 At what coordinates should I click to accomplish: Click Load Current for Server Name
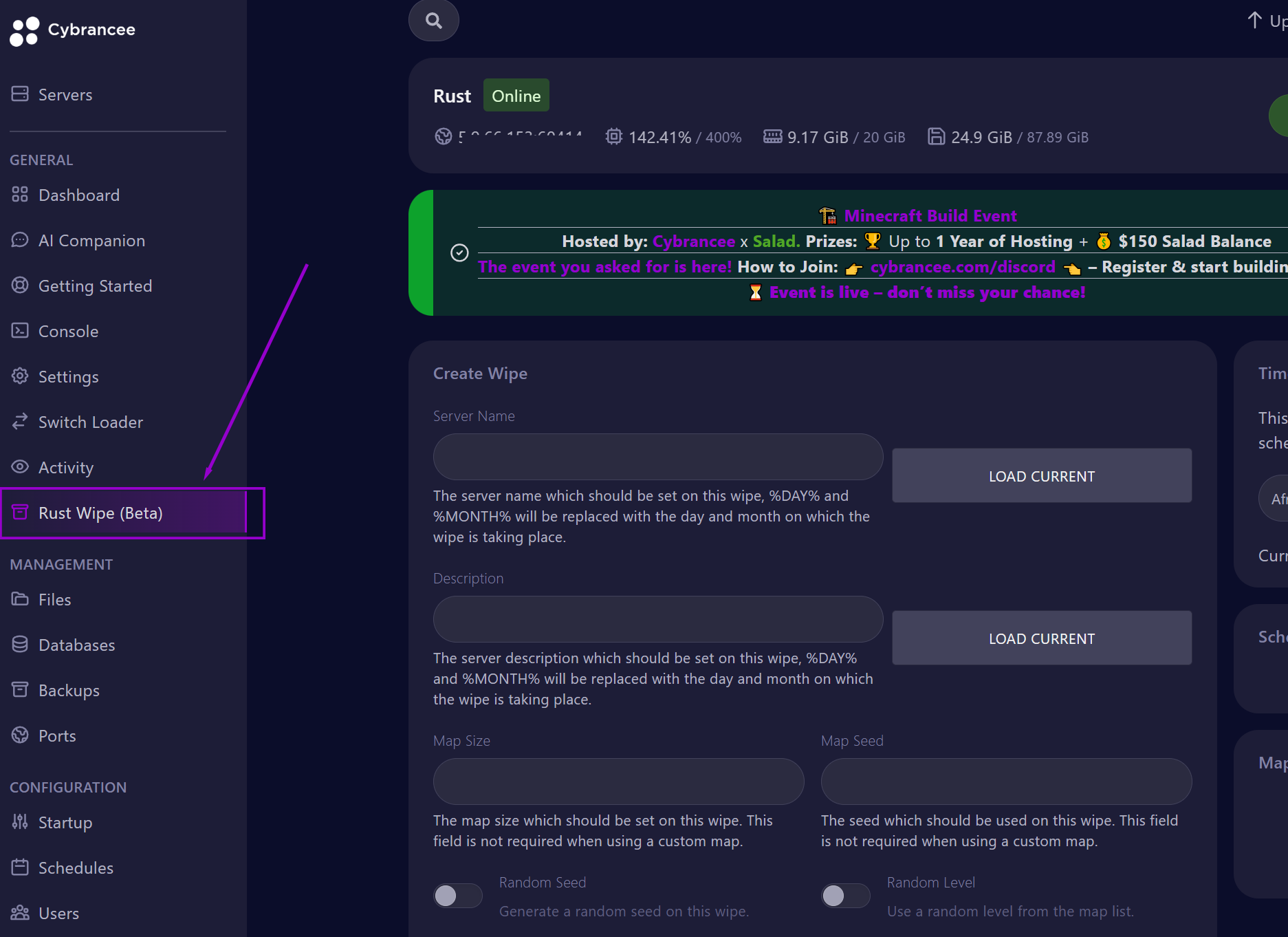tap(1042, 475)
